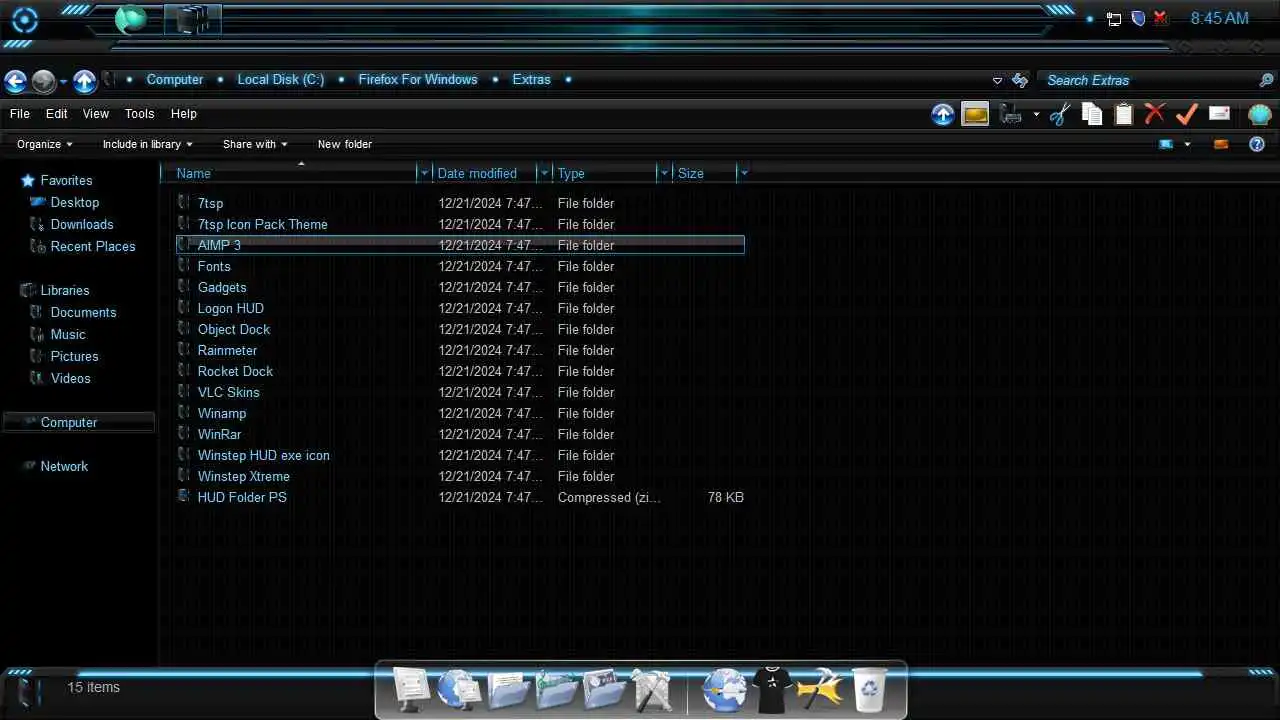1280x720 pixels.
Task: Click the magnifier icon in search box
Action: (1266, 80)
